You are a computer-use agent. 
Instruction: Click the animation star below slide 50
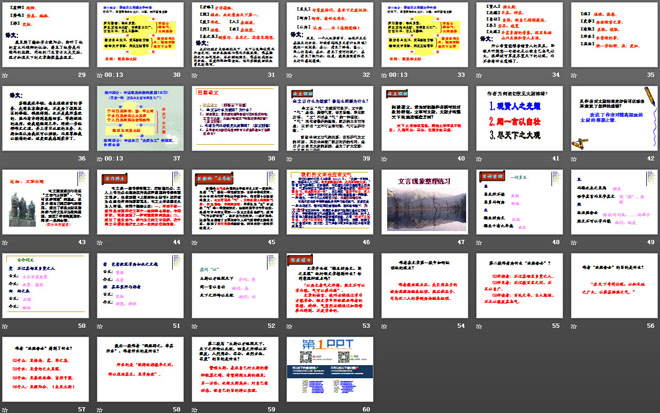pos(7,326)
